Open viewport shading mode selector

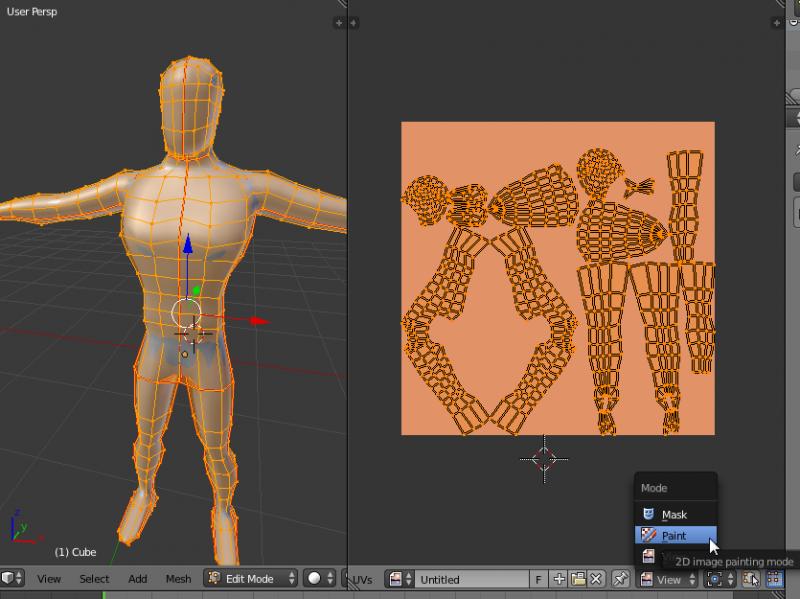coord(320,578)
